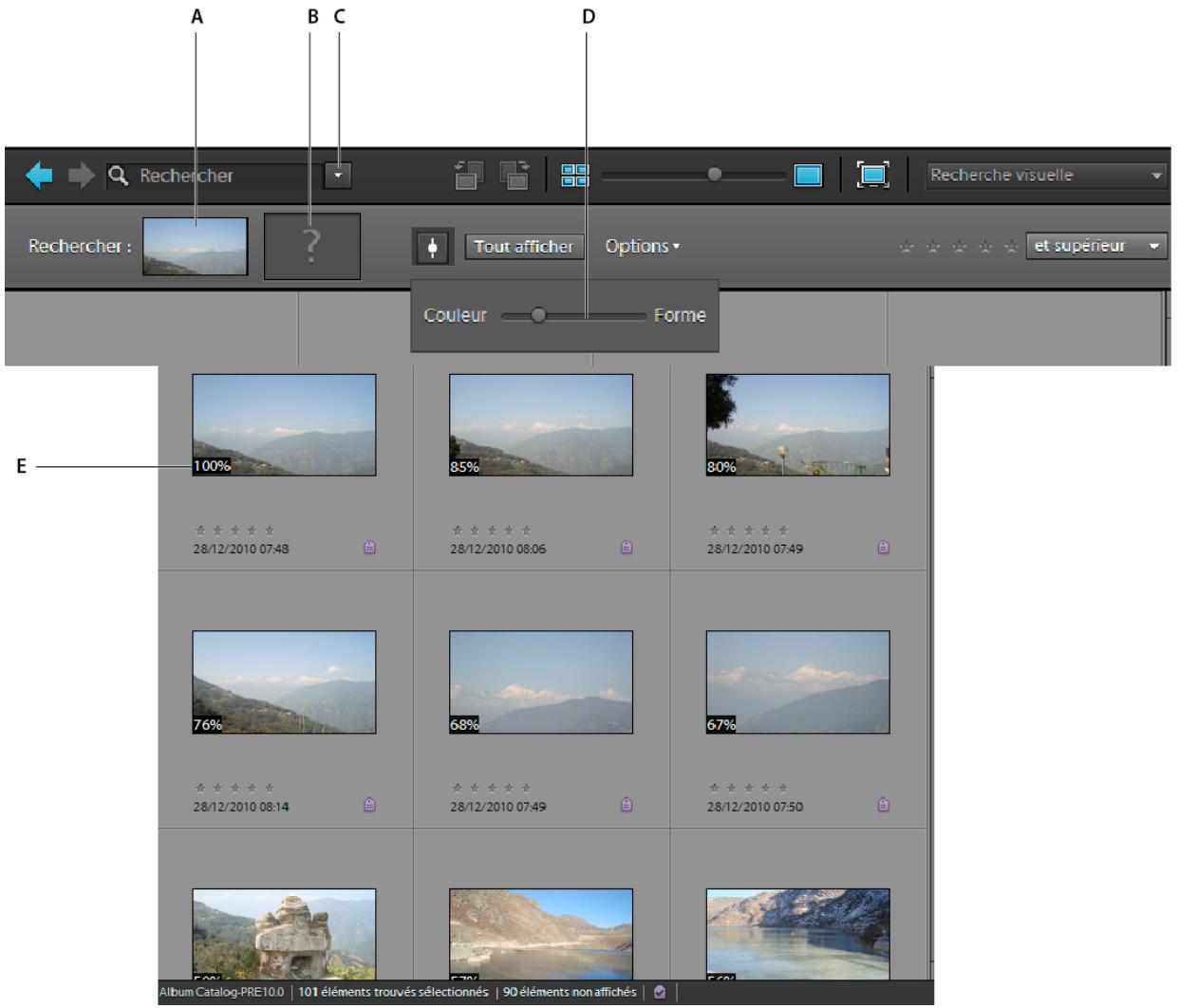Screen dimensions: 1179x1008
Task: Click the question mark placeholder box
Action: [312, 247]
